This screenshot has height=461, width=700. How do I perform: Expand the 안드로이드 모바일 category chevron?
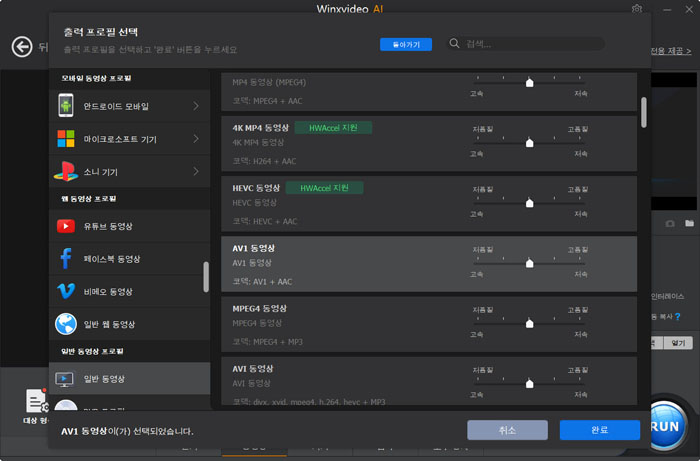tap(195, 105)
